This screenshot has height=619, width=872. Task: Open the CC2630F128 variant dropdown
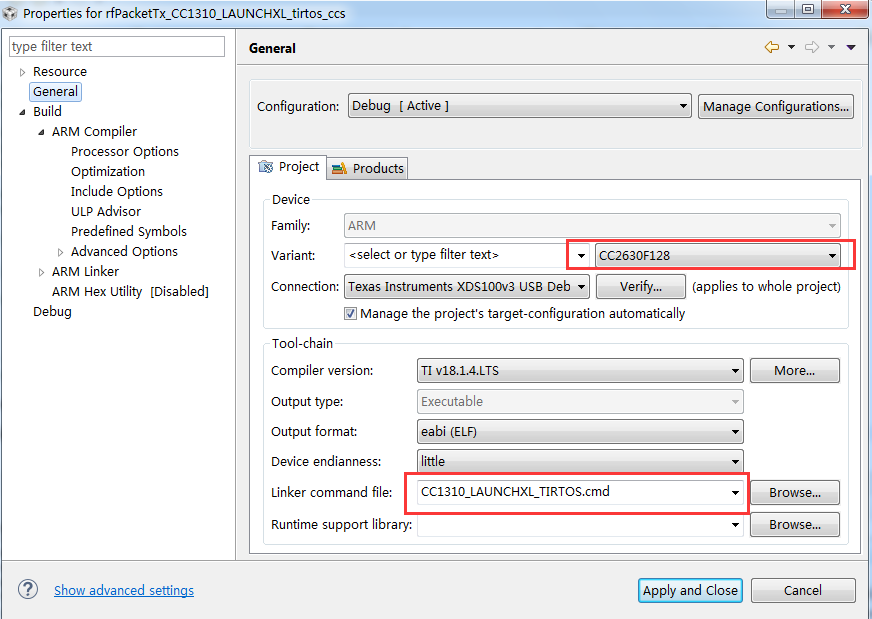[717, 256]
